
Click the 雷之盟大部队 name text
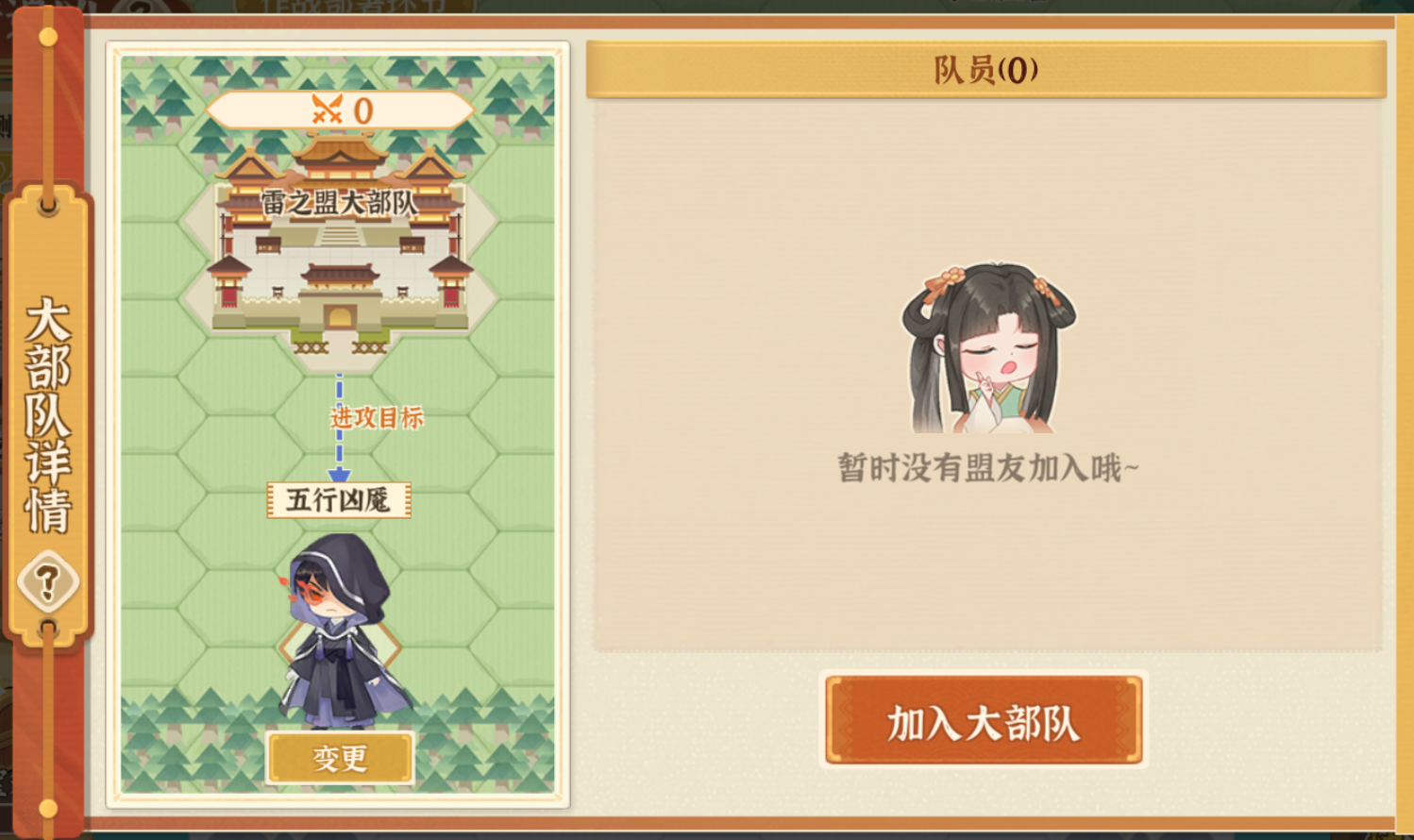click(340, 202)
